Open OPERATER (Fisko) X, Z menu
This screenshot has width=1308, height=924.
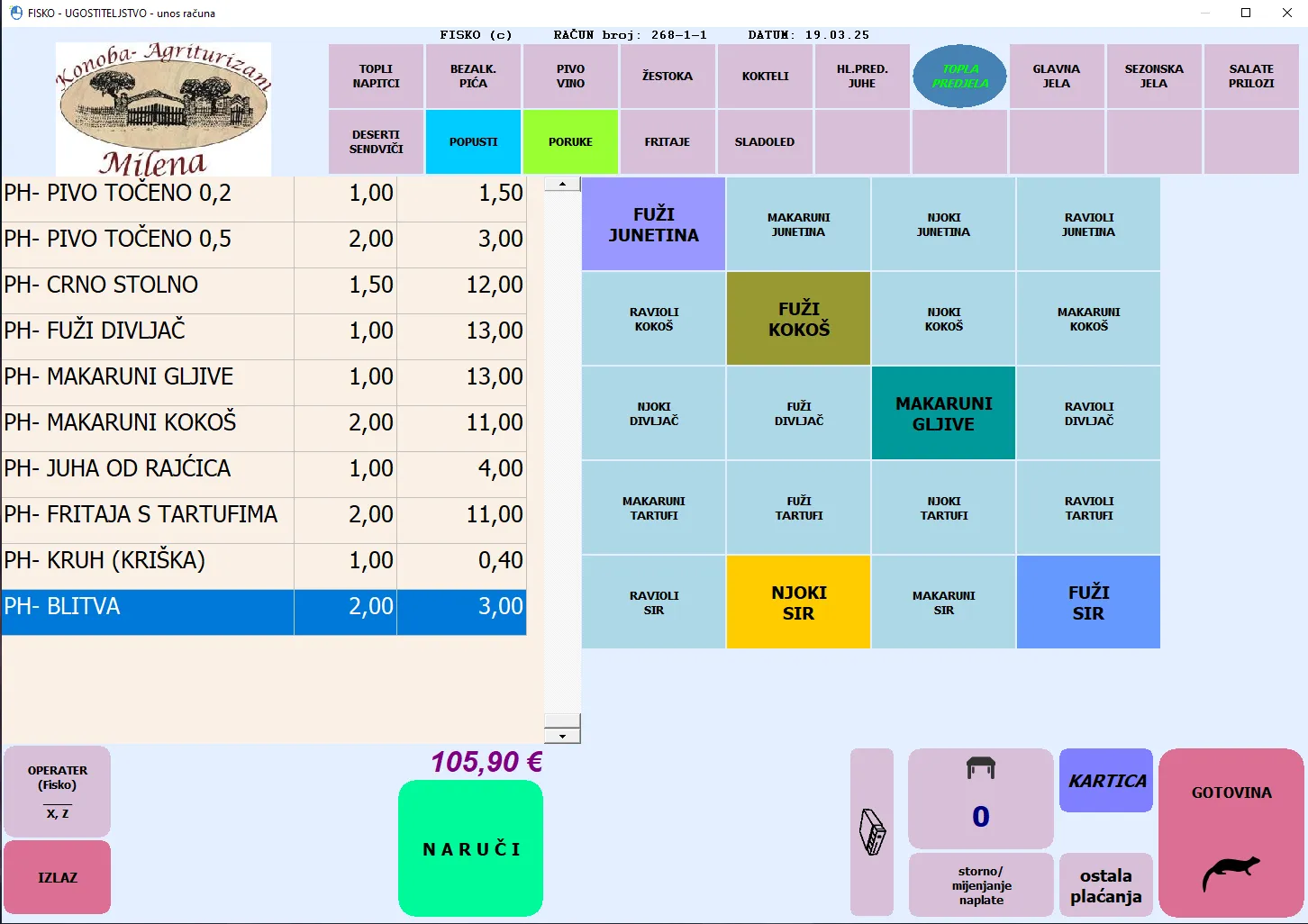(58, 791)
